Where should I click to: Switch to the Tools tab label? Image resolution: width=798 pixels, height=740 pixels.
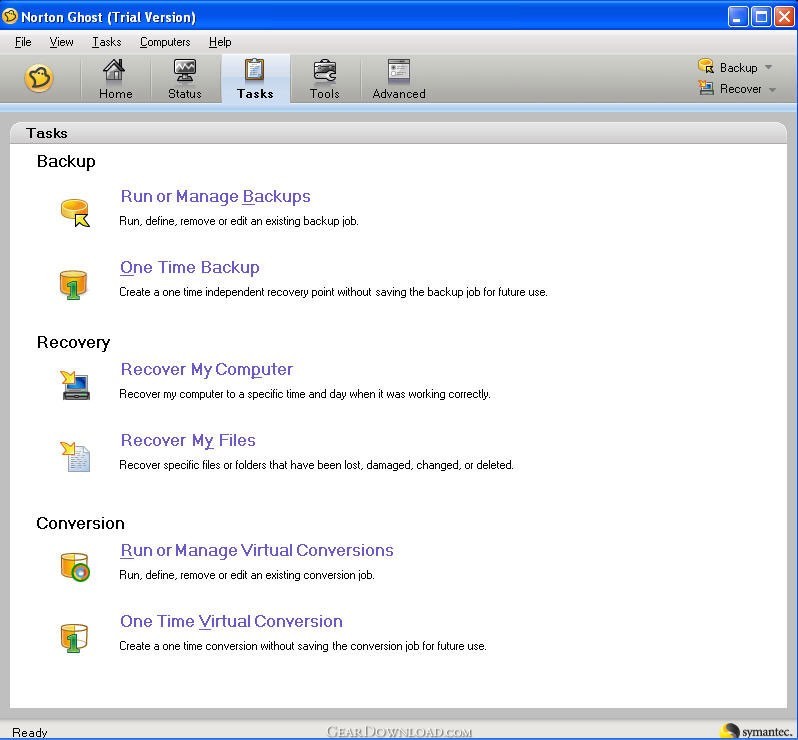click(325, 94)
